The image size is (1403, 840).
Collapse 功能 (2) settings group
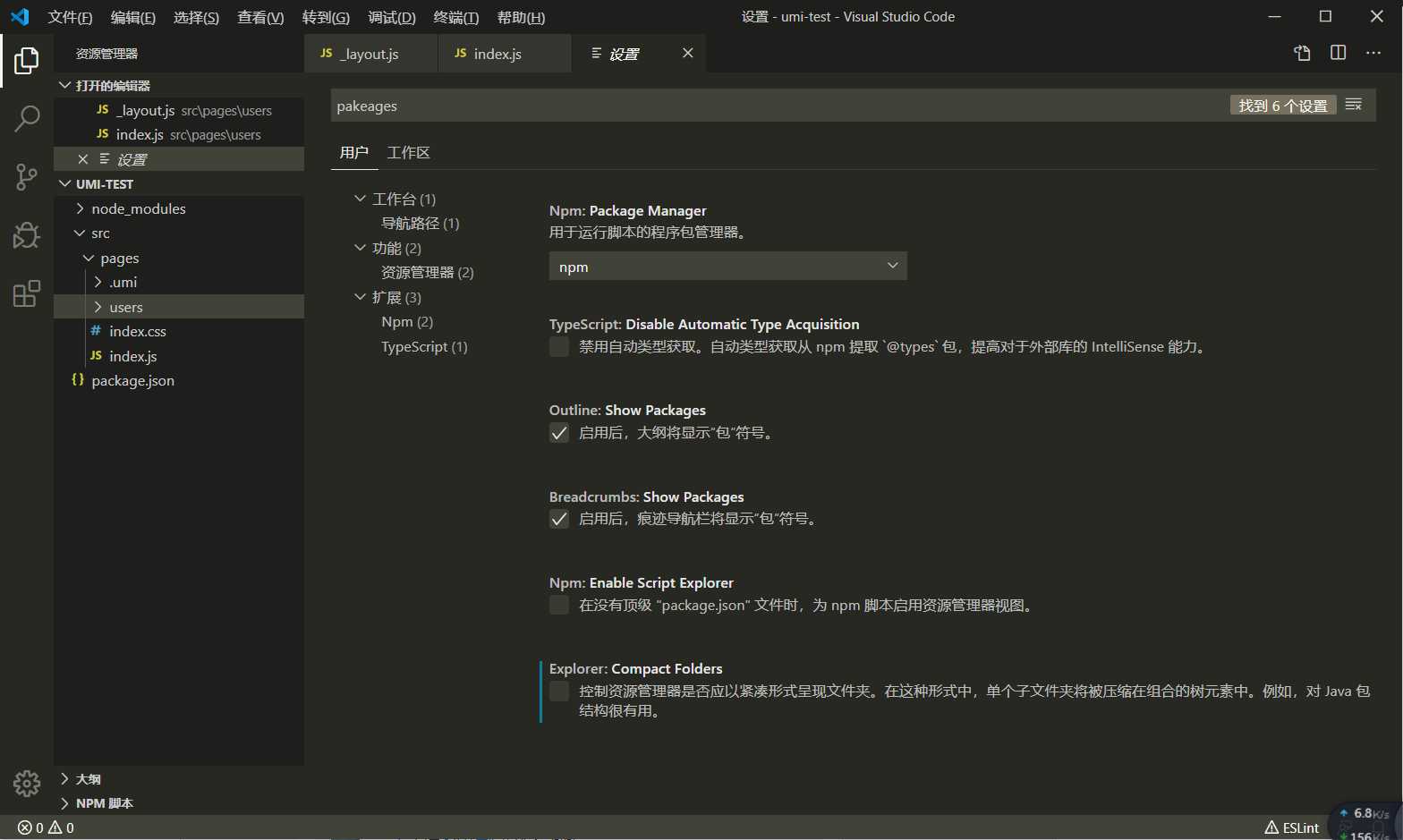[x=360, y=248]
